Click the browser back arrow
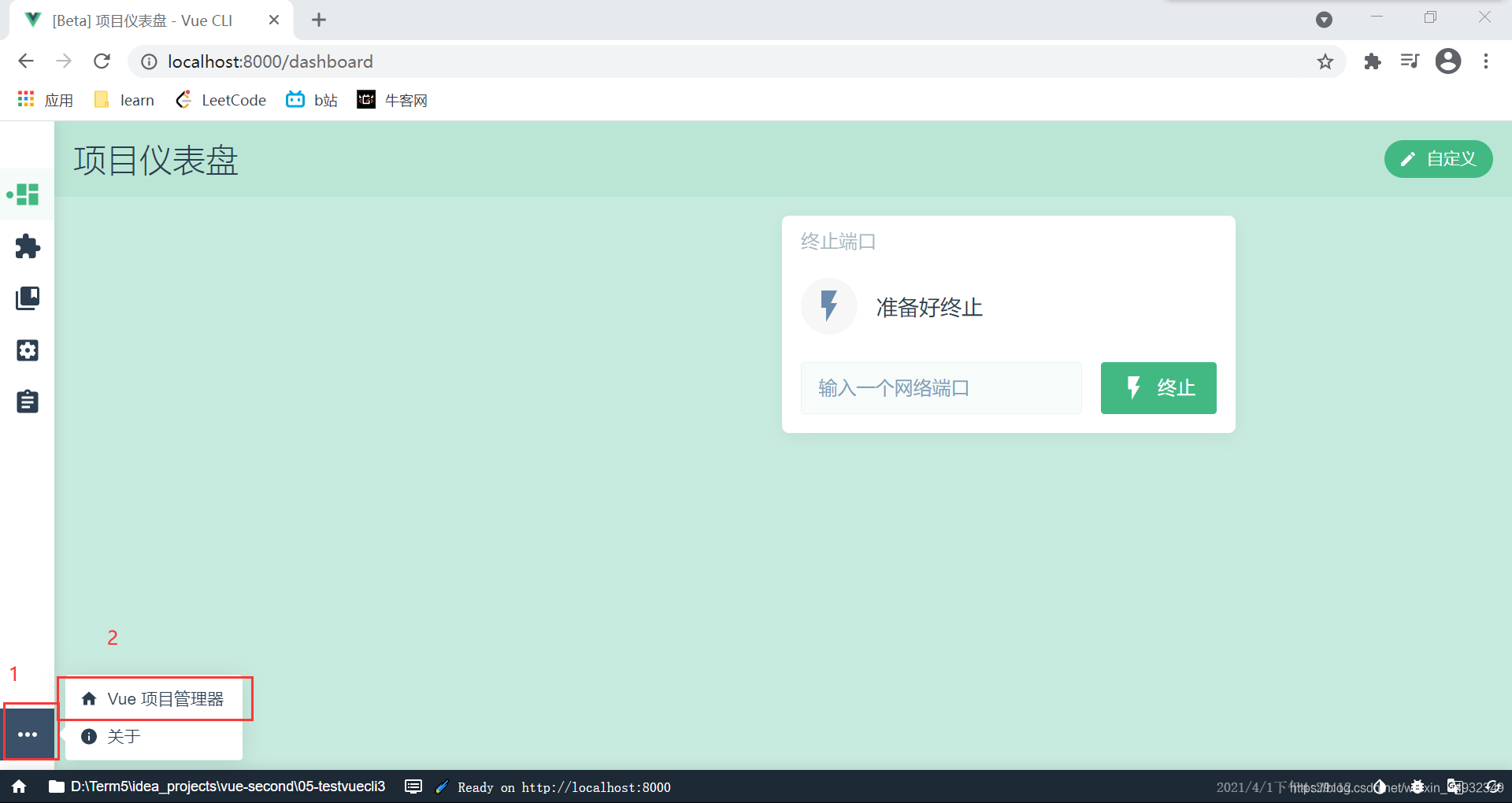Viewport: 1512px width, 803px height. 26,61
